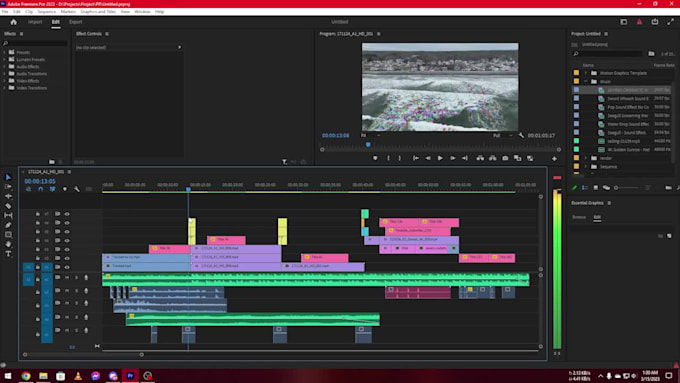The height and width of the screenshot is (383, 680).
Task: Expand the Video Transitions folder
Action: click(x=5, y=88)
